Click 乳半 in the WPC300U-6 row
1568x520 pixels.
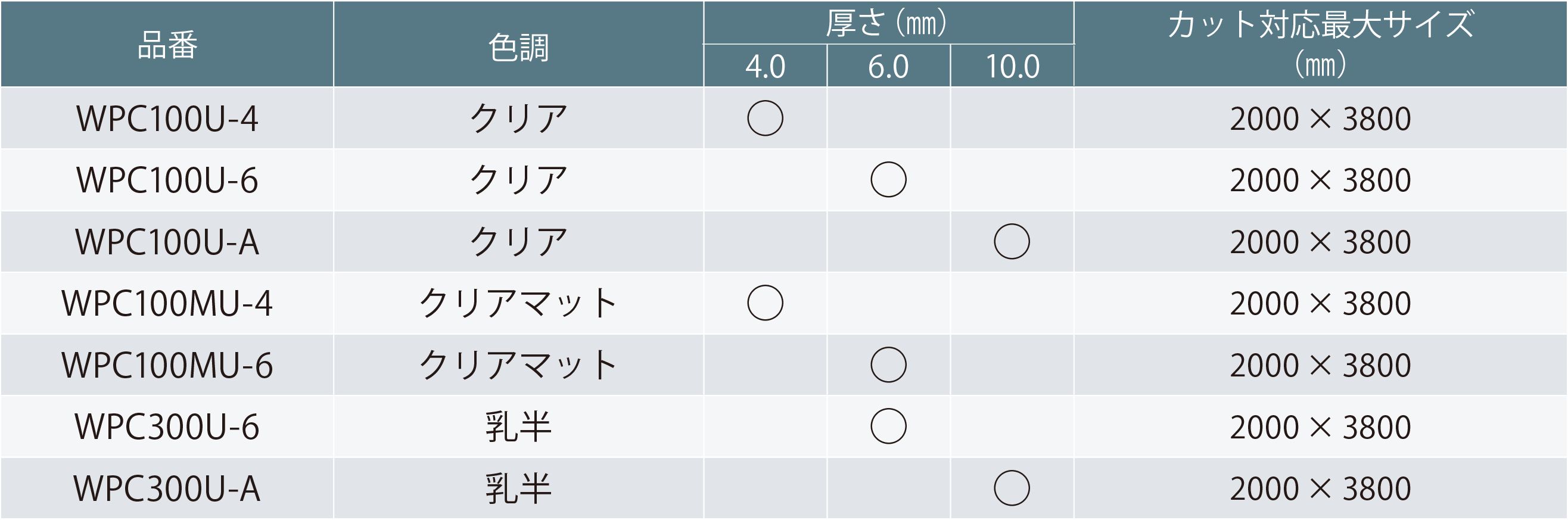[519, 426]
